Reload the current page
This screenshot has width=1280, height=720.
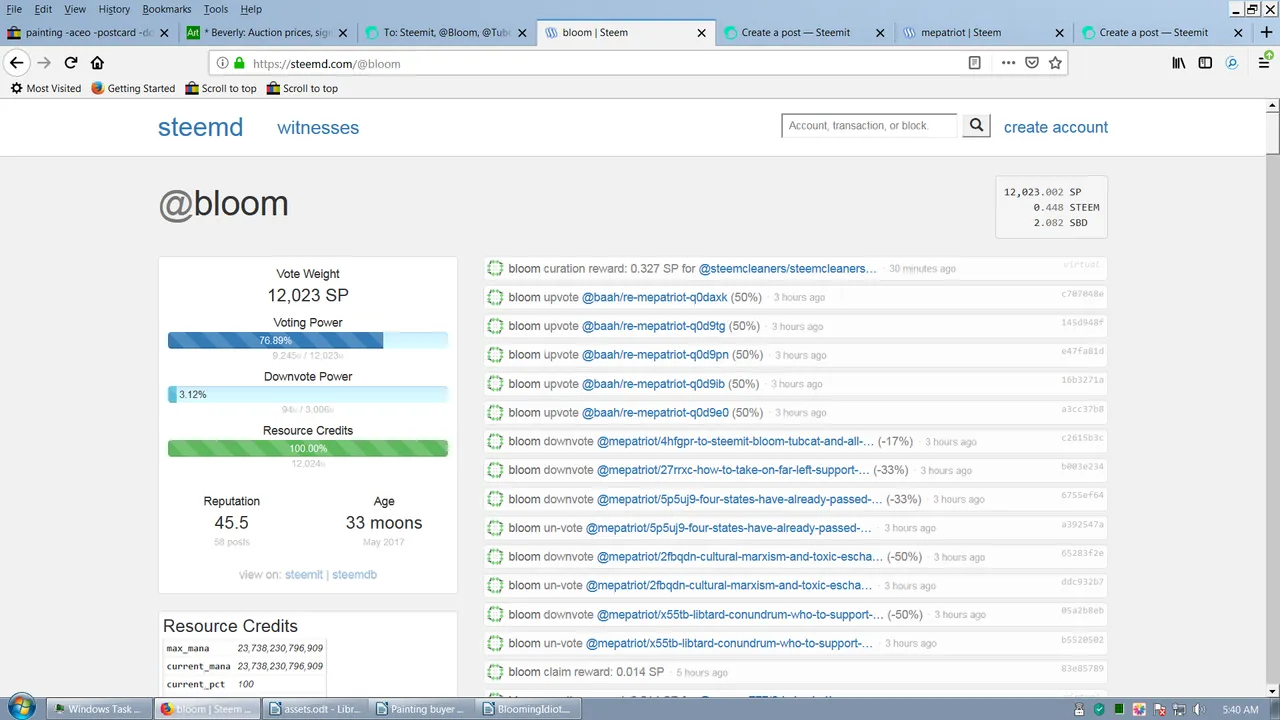(71, 63)
